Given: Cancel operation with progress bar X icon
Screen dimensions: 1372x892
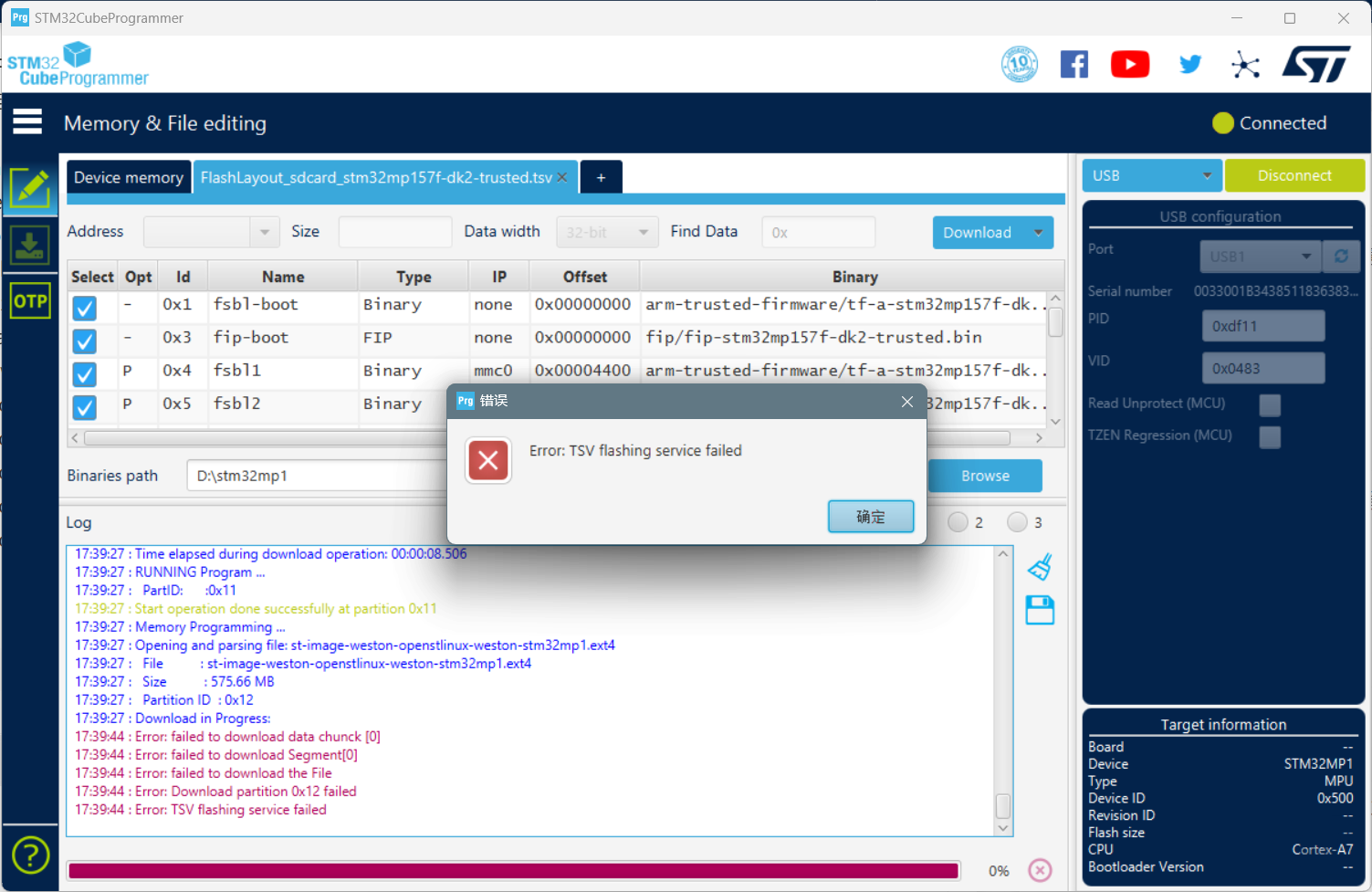Looking at the screenshot, I should point(1040,870).
